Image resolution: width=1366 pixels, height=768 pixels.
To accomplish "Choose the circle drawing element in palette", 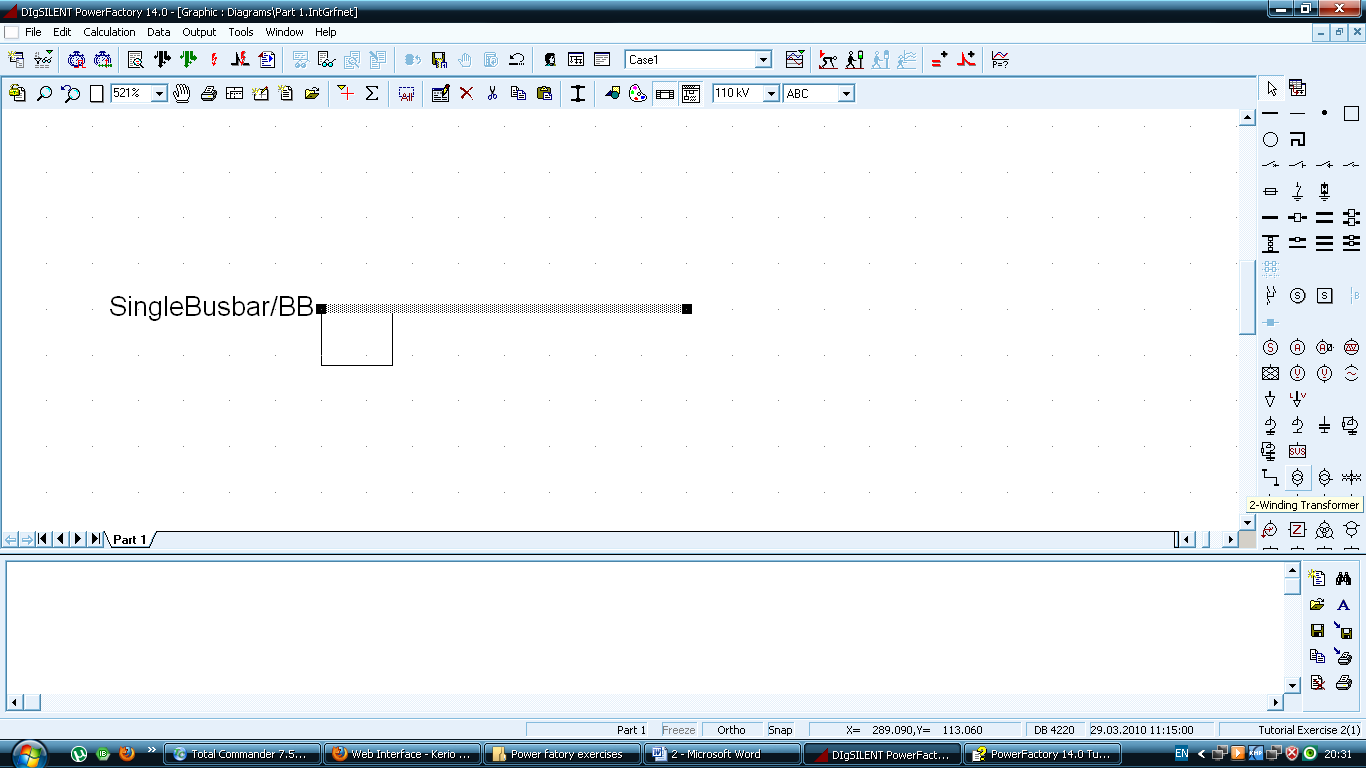I will pos(1270,140).
